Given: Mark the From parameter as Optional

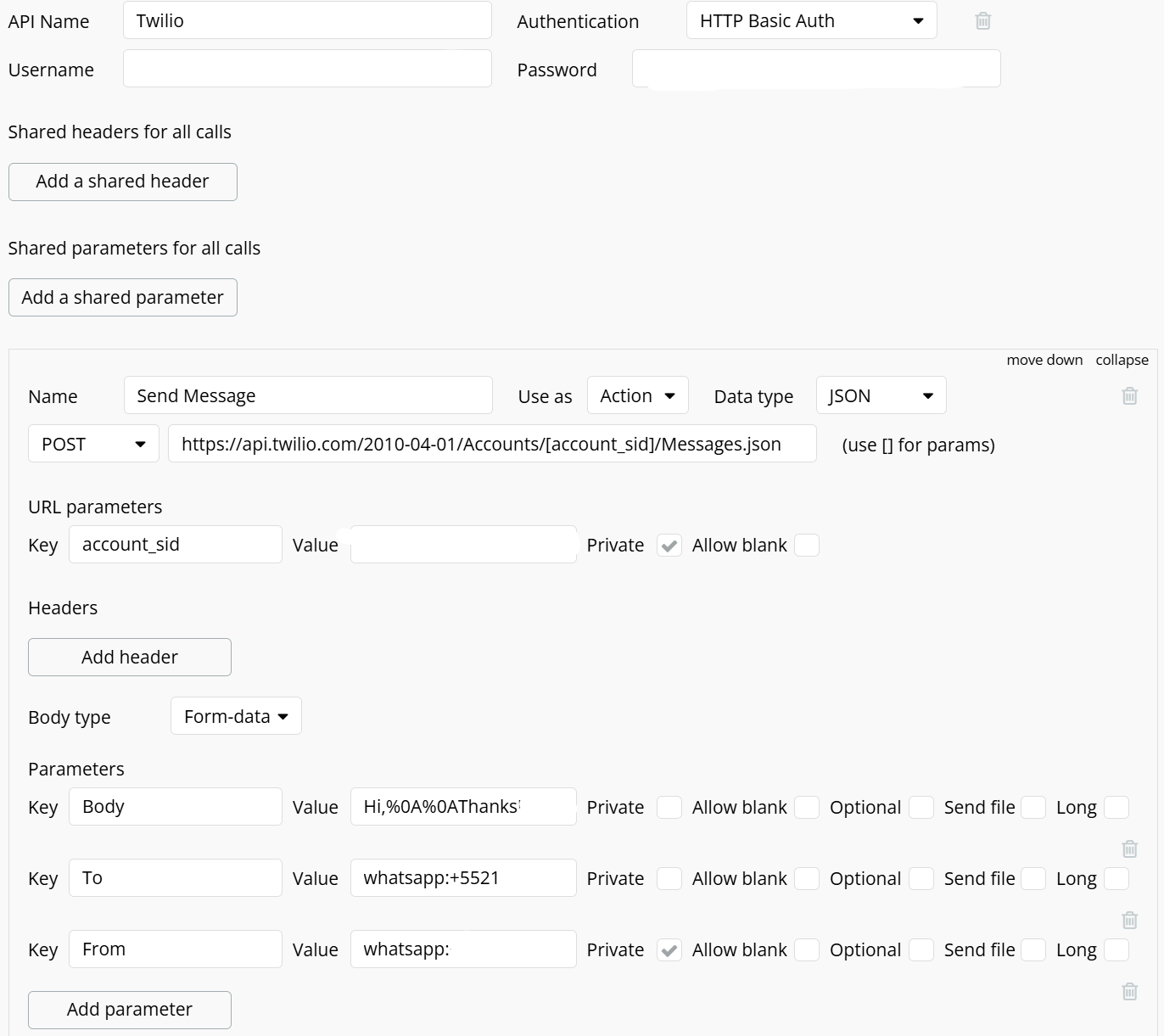Looking at the screenshot, I should pyautogui.click(x=921, y=950).
